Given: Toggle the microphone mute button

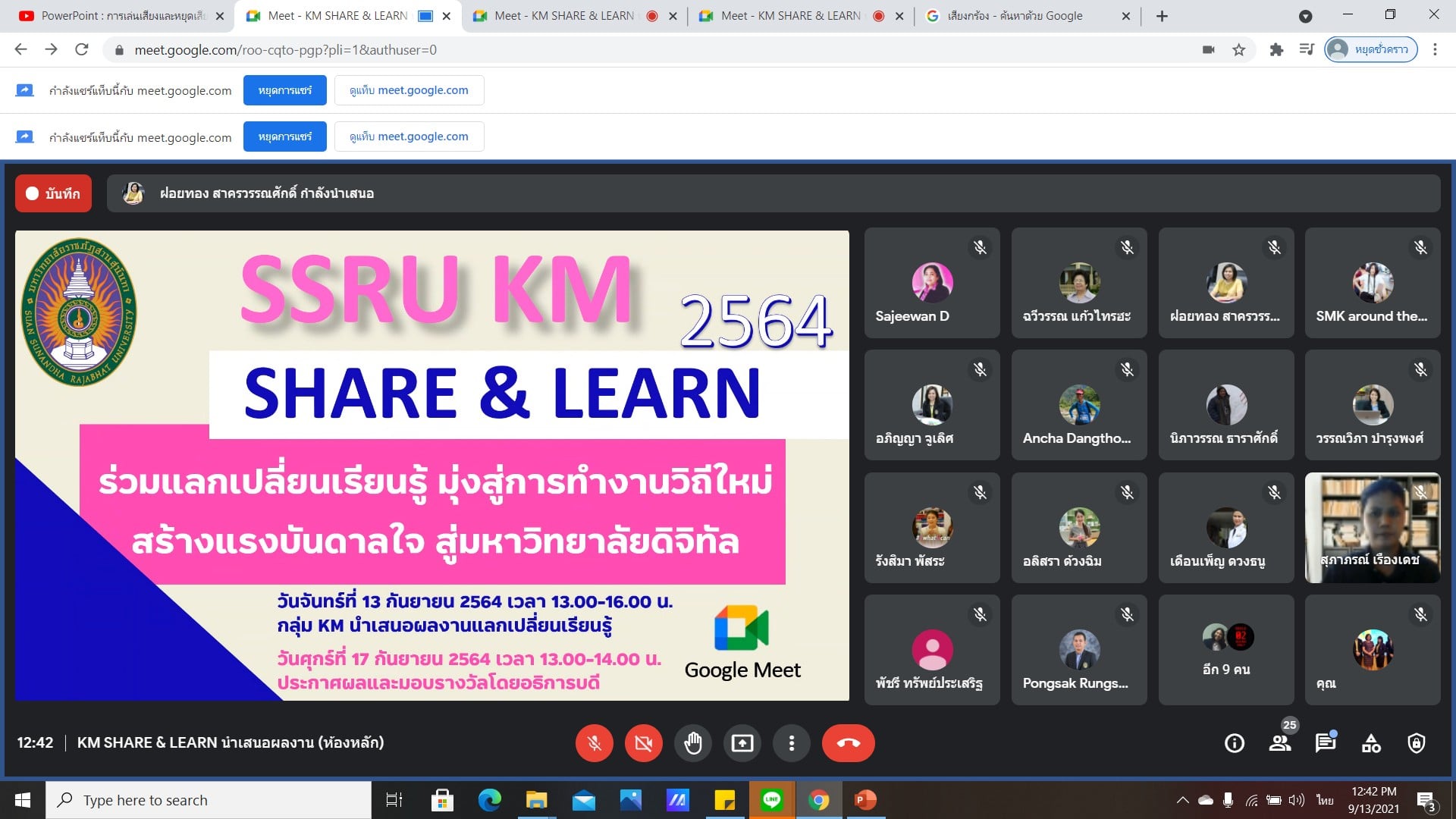Looking at the screenshot, I should pyautogui.click(x=594, y=743).
